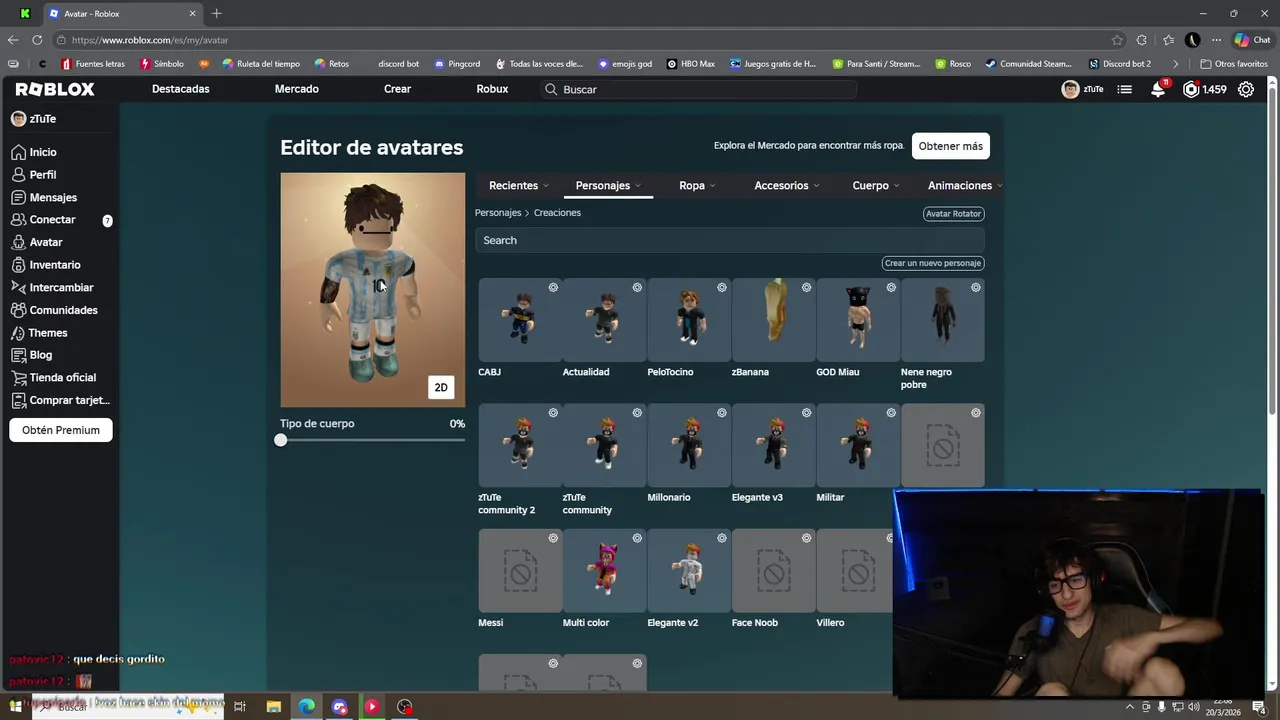Expand the Cuerpo dropdown

[x=876, y=186]
